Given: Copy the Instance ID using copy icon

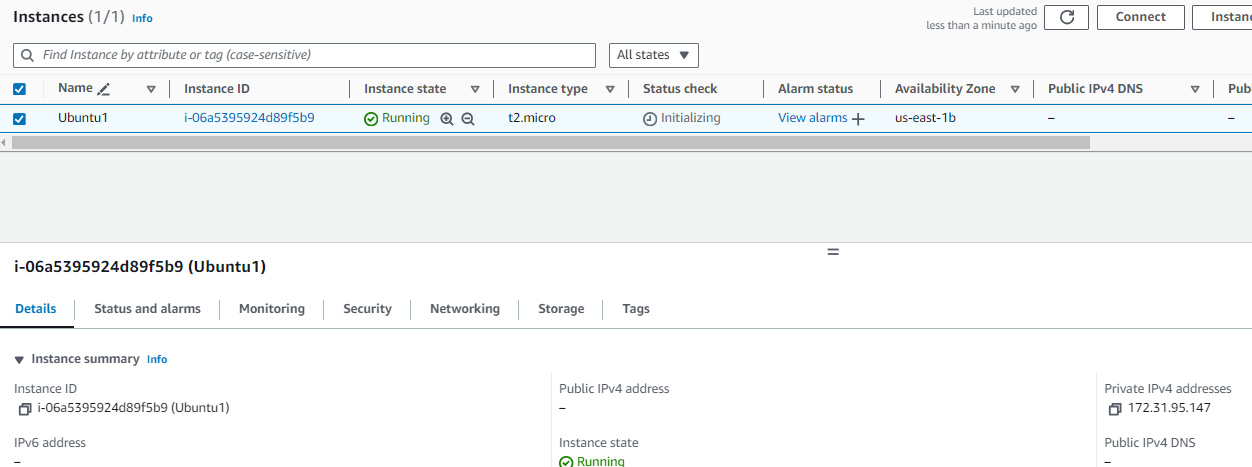Looking at the screenshot, I should click(x=25, y=409).
